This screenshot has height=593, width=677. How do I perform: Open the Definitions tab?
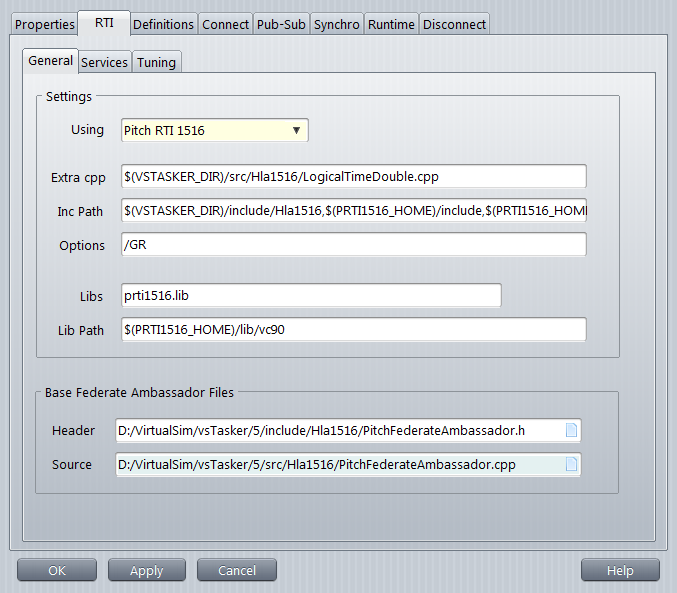click(163, 24)
